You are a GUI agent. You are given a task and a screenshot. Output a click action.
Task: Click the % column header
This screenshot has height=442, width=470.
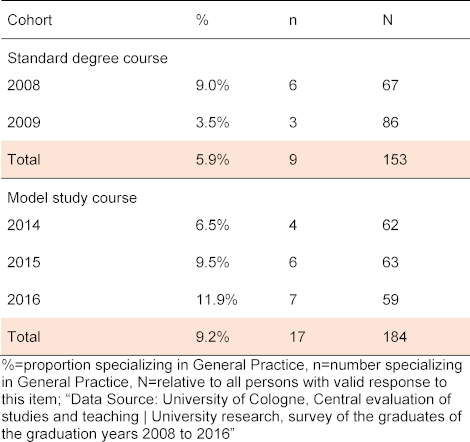coord(202,20)
